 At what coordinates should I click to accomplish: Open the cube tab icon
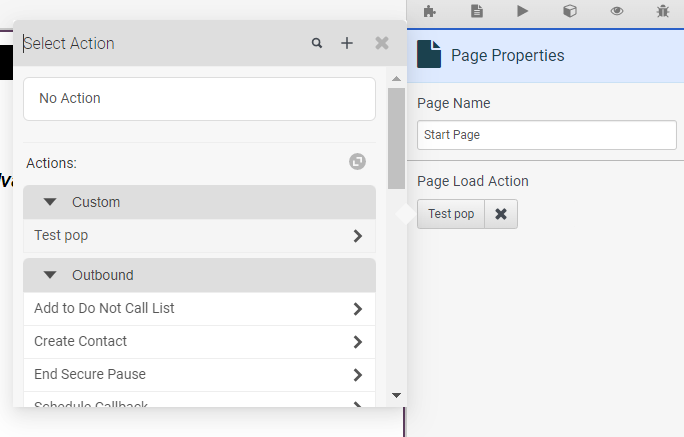click(569, 12)
